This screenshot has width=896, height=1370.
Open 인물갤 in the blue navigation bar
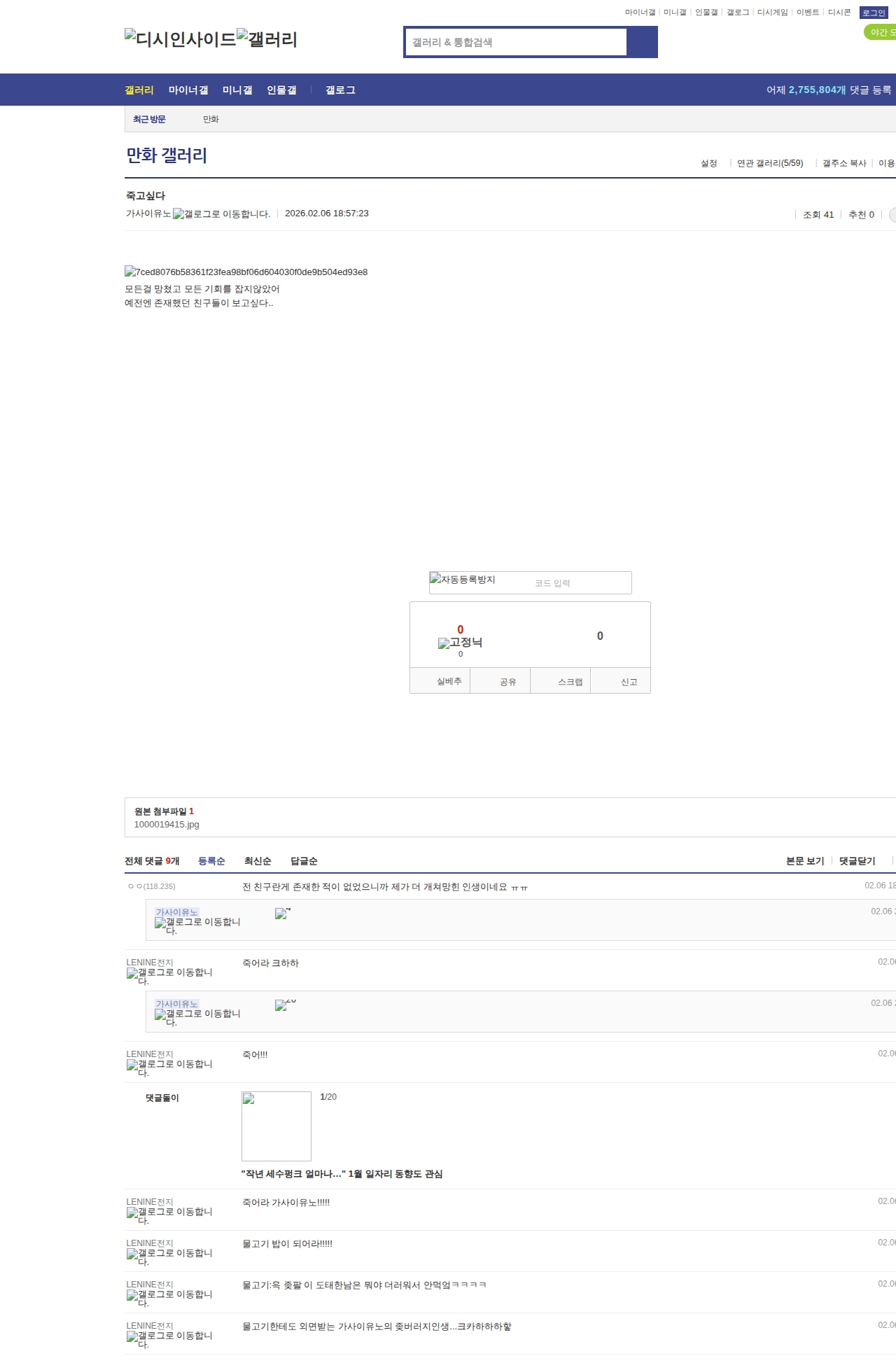click(281, 90)
